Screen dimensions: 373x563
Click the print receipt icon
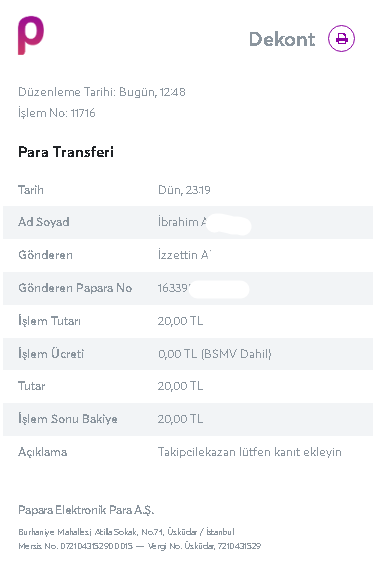click(x=341, y=38)
